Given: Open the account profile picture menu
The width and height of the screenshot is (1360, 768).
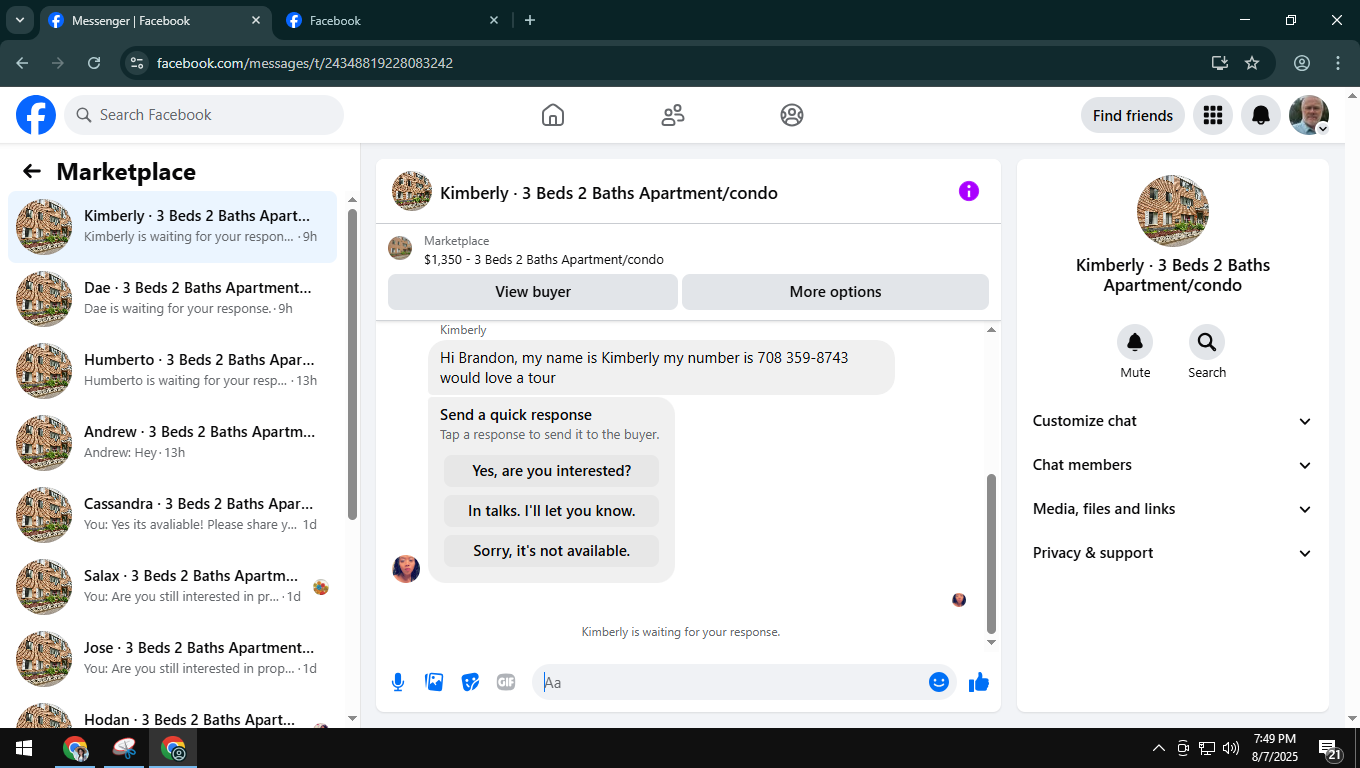Looking at the screenshot, I should coord(1309,115).
